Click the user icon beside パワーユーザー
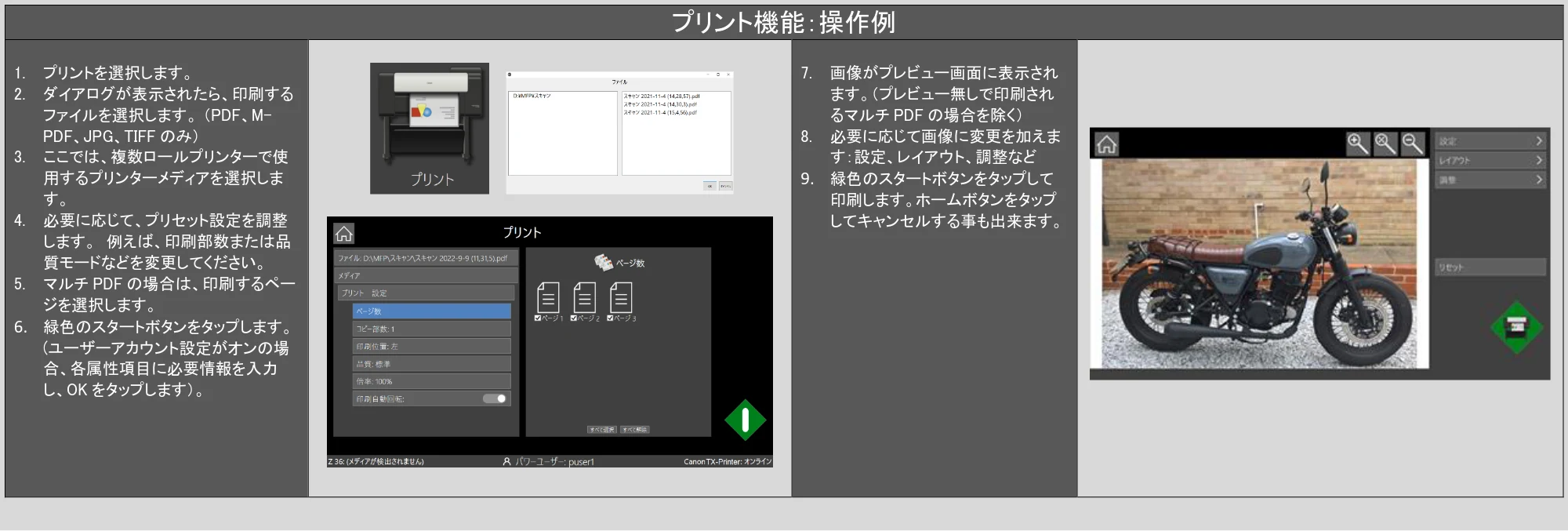Viewport: 1568px width, 531px height. [x=507, y=461]
